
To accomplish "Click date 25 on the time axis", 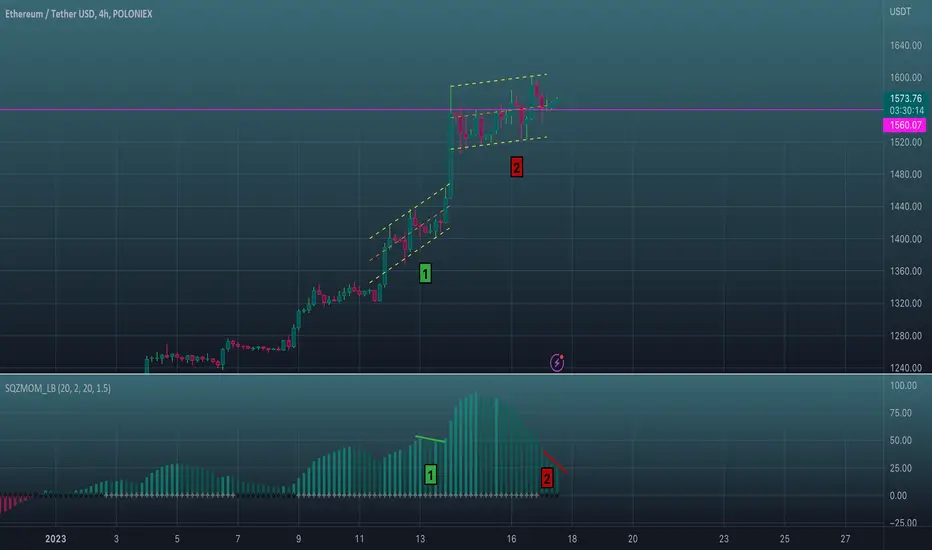I will pyautogui.click(x=785, y=539).
